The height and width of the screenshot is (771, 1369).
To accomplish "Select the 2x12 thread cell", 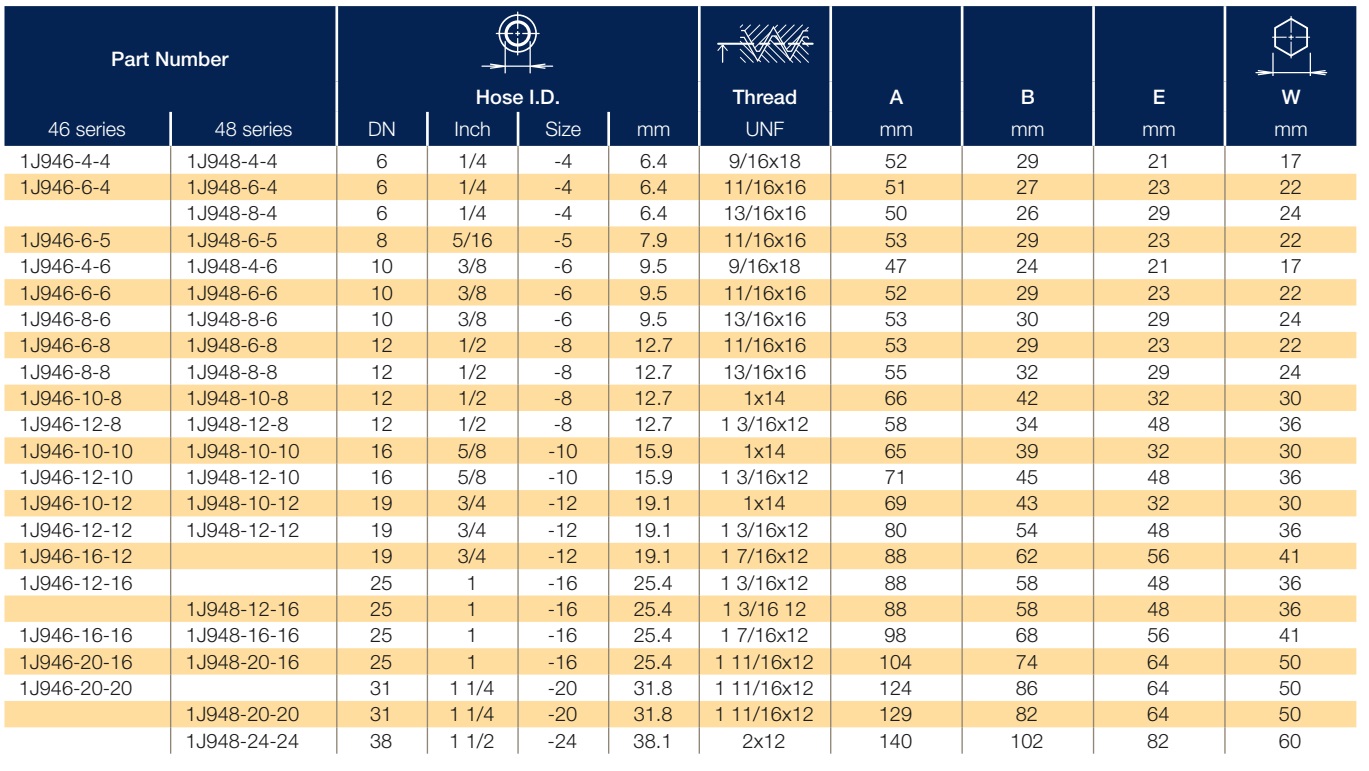I will 765,741.
